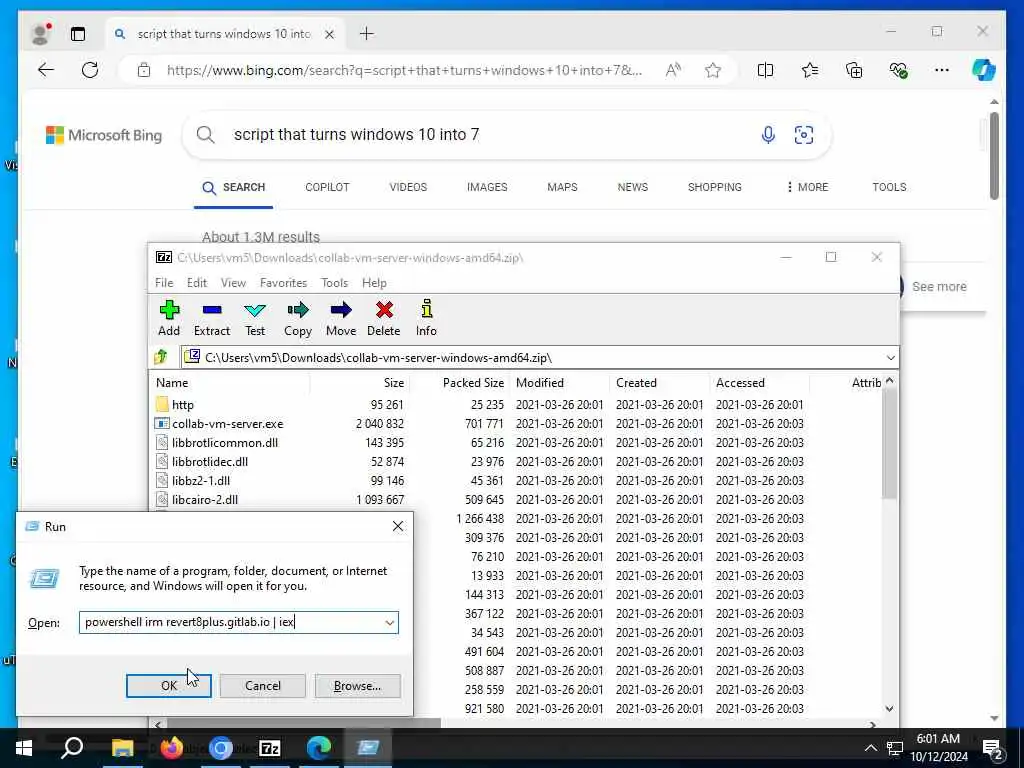1024x768 pixels.
Task: Click the Add button in 7-Zip toolbar
Action: click(169, 318)
